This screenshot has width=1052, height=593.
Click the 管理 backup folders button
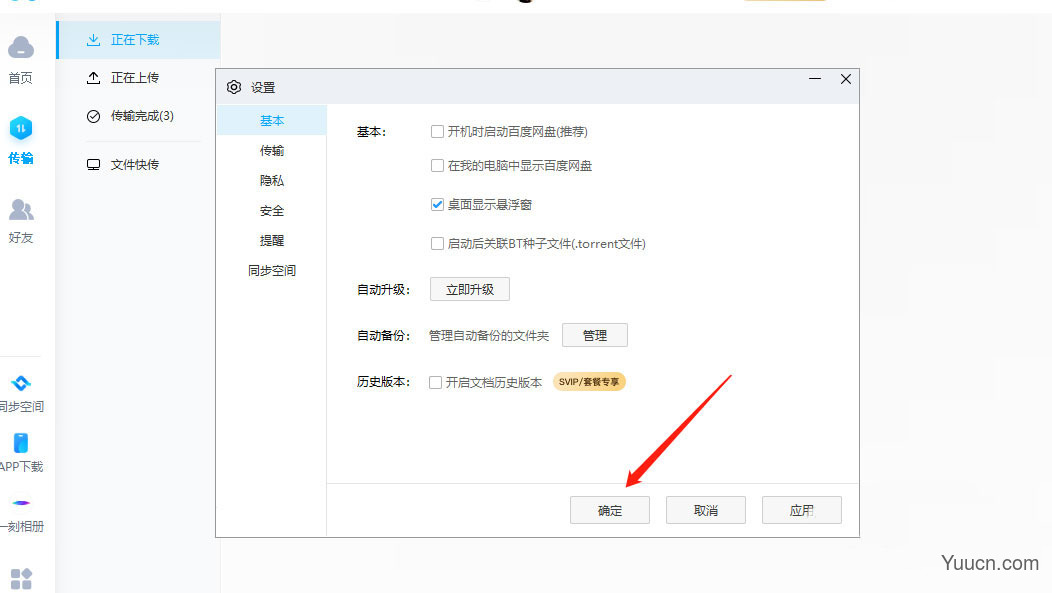[594, 335]
